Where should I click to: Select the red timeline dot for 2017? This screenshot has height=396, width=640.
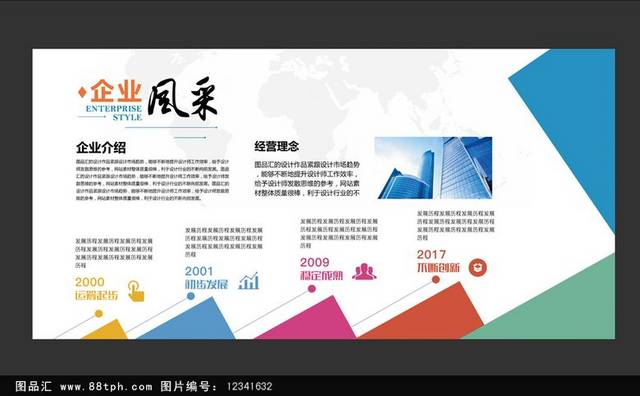click(436, 280)
